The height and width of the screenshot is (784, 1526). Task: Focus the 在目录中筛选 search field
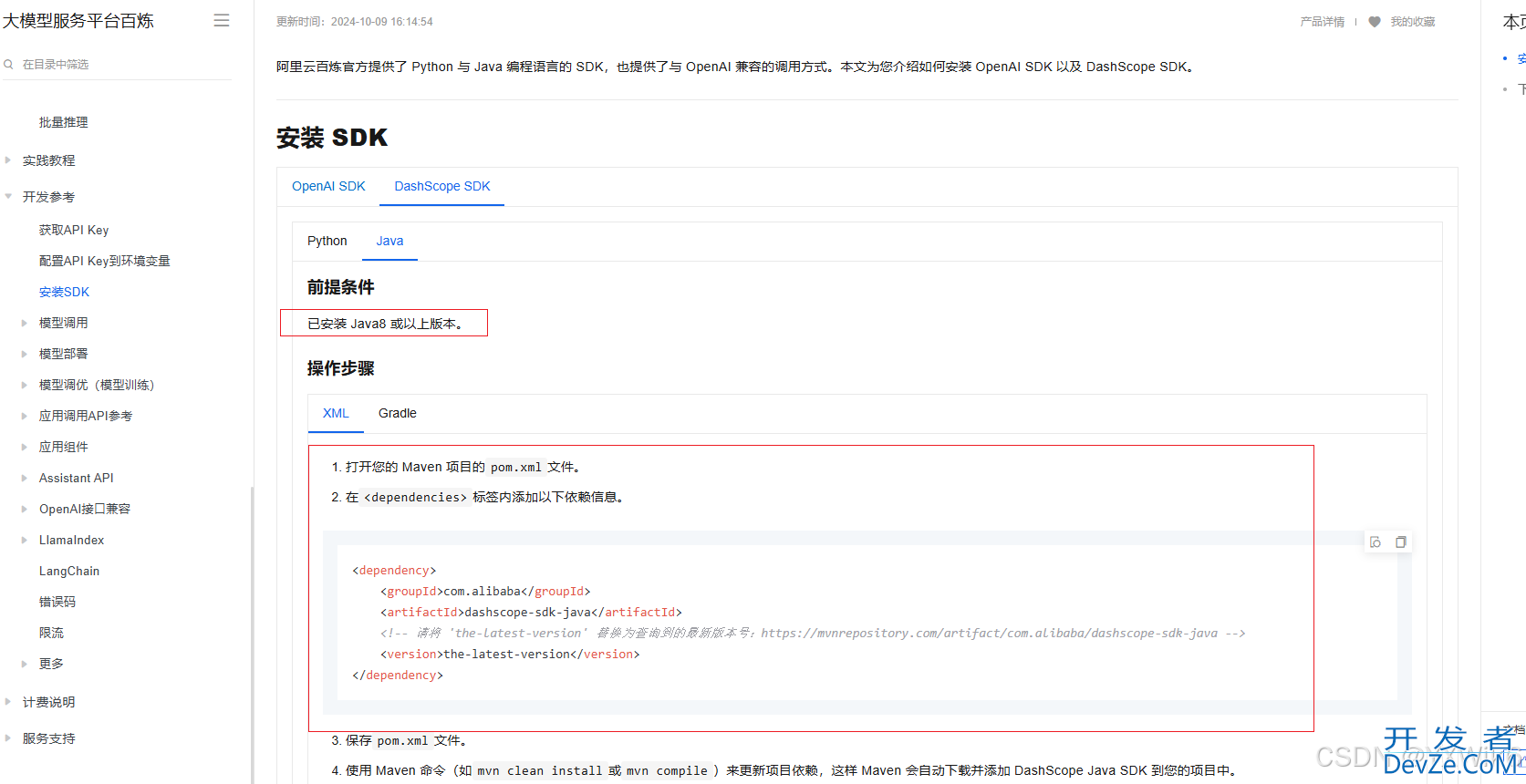(117, 65)
